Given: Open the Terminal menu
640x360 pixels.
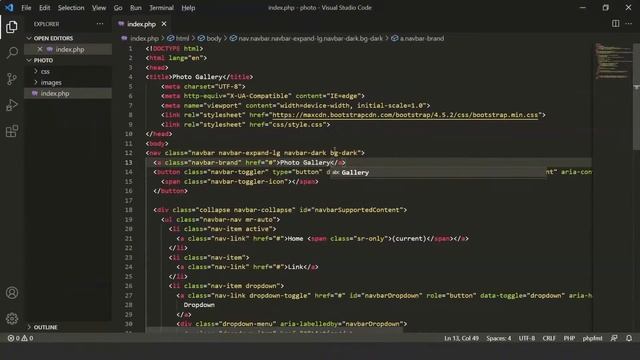Looking at the screenshot, I should coord(161,8).
